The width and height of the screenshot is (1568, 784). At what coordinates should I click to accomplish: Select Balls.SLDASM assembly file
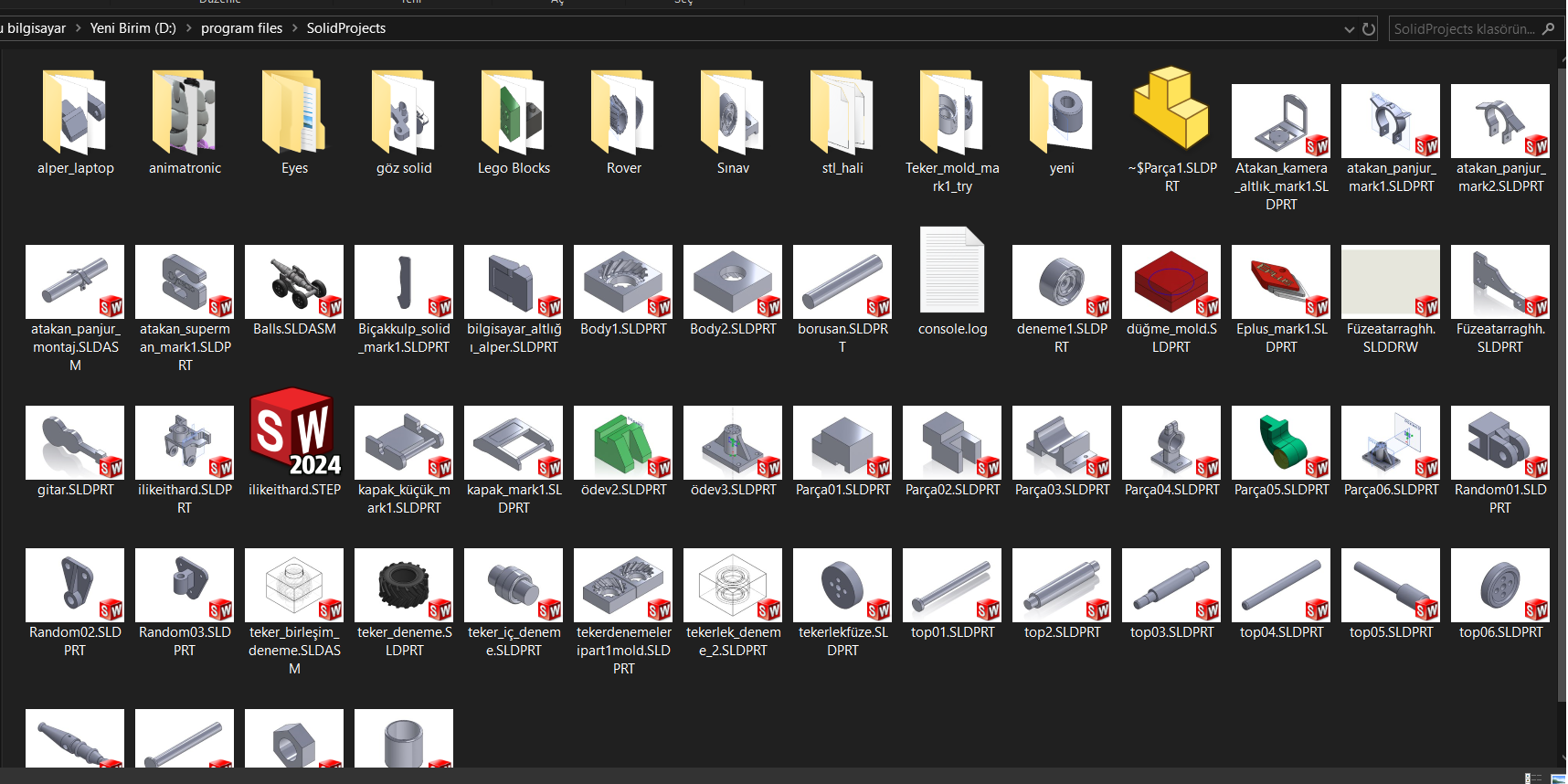coord(294,291)
